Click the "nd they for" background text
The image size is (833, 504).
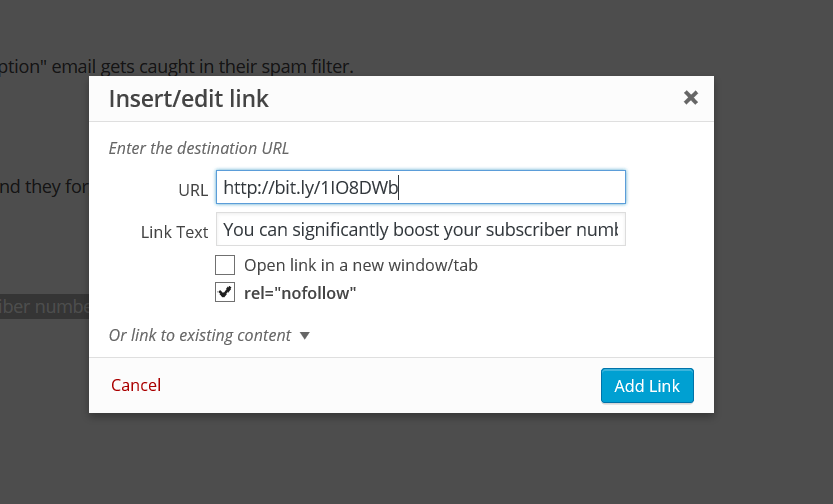44,186
